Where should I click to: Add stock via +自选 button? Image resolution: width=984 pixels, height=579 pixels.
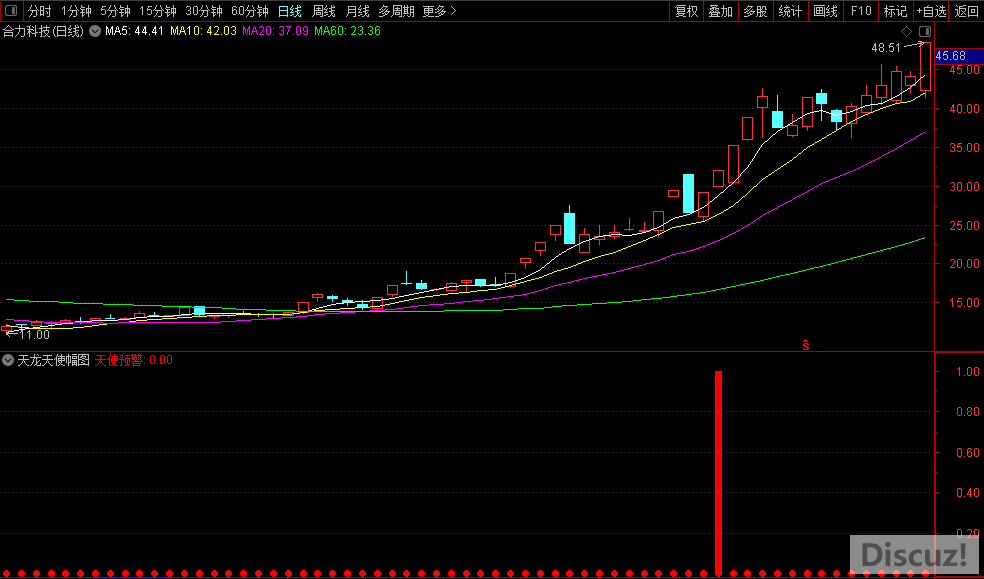[x=930, y=11]
